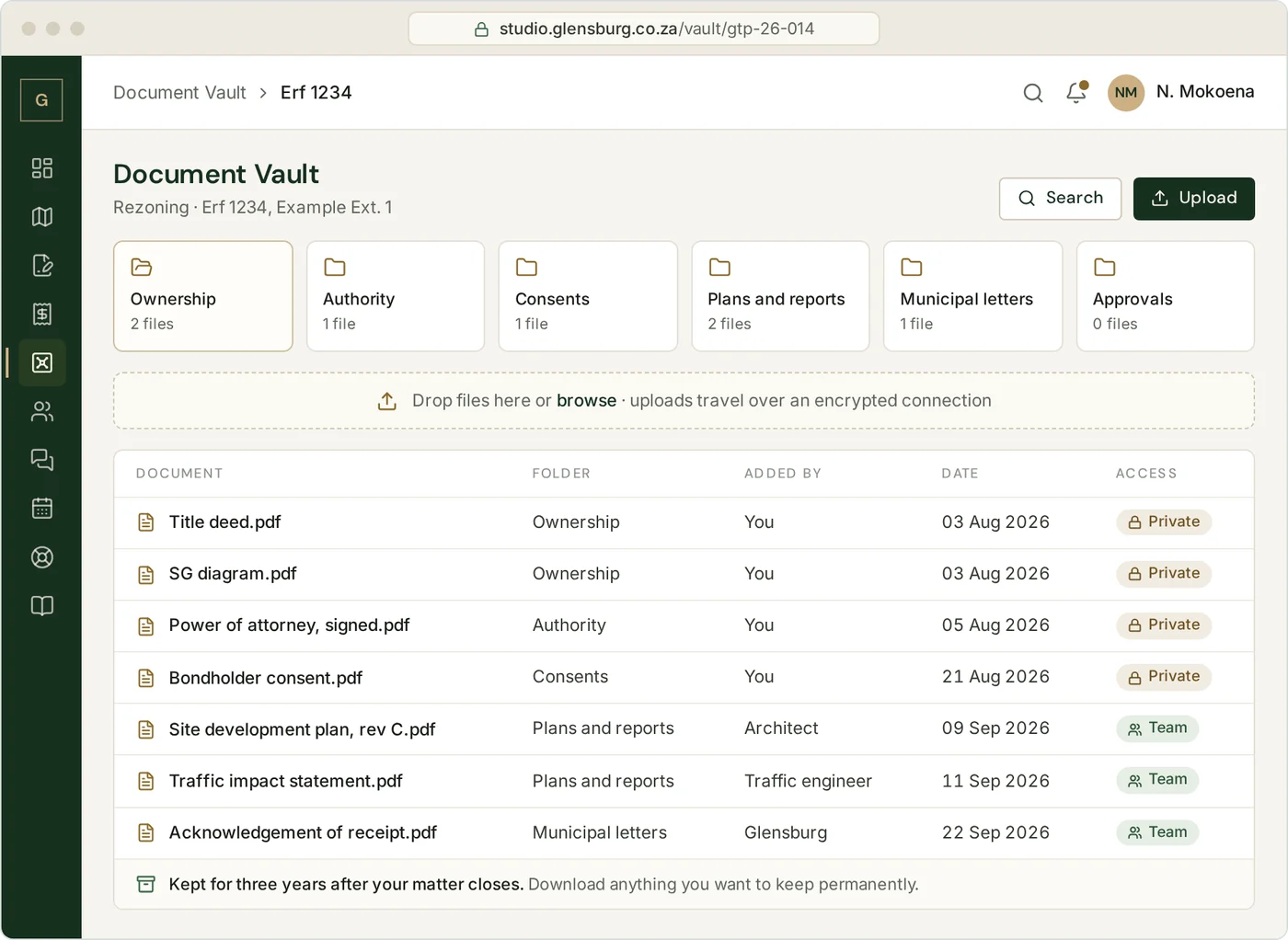Click the DATE column header
This screenshot has width=1288, height=940.
960,474
